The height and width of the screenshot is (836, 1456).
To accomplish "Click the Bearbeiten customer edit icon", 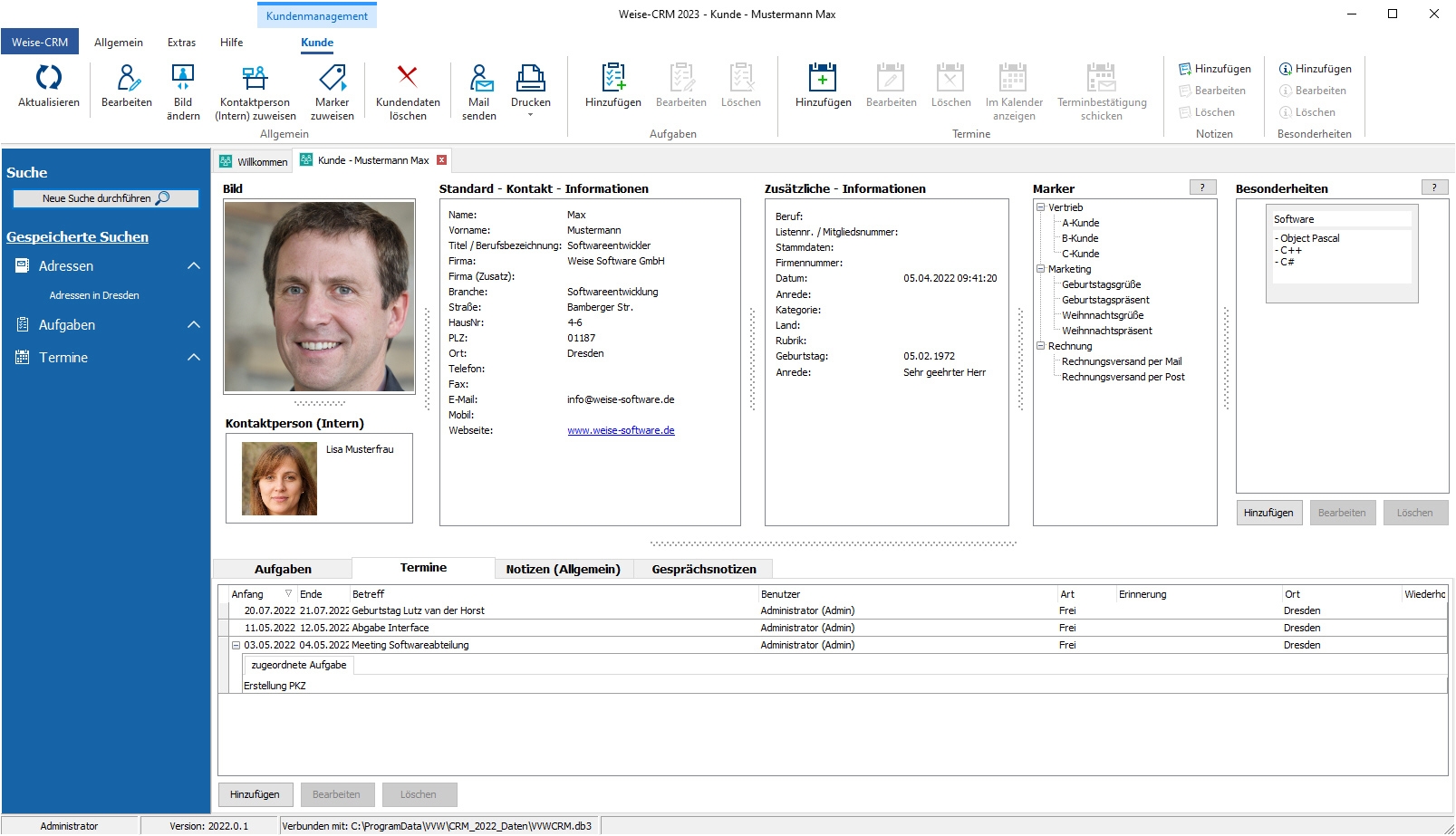I will coord(127,79).
